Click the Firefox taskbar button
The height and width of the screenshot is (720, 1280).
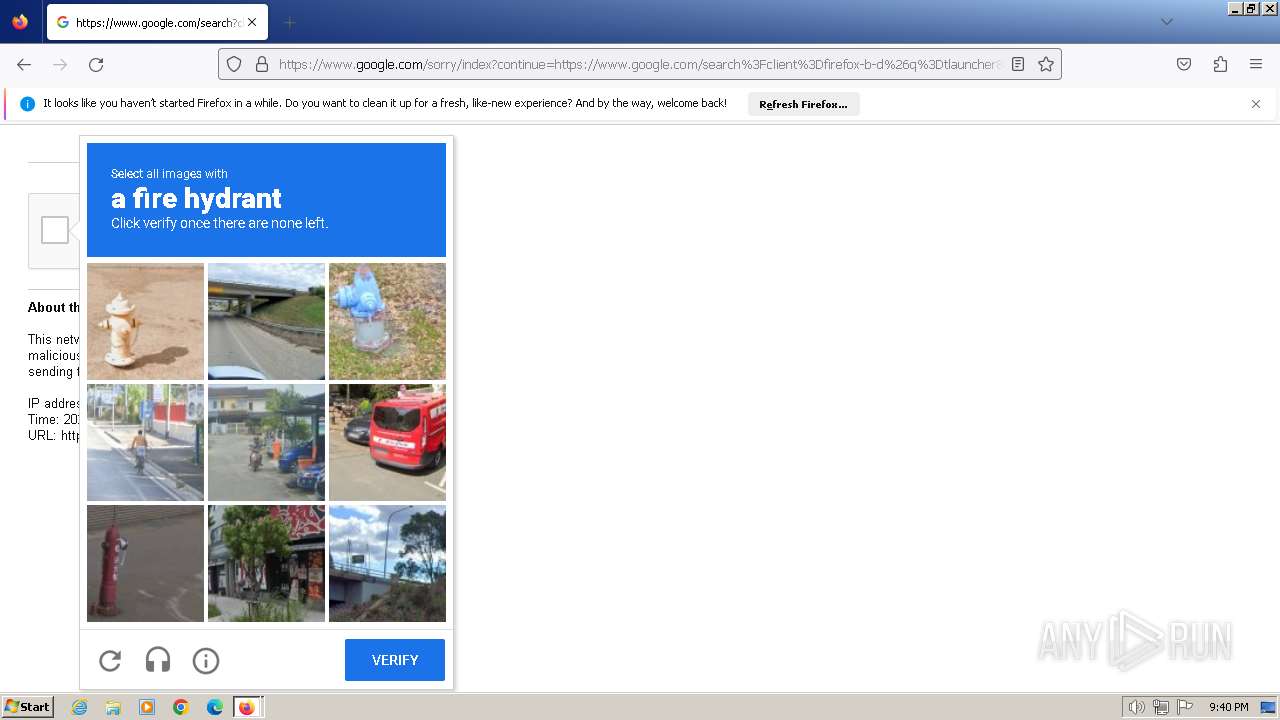[247, 707]
